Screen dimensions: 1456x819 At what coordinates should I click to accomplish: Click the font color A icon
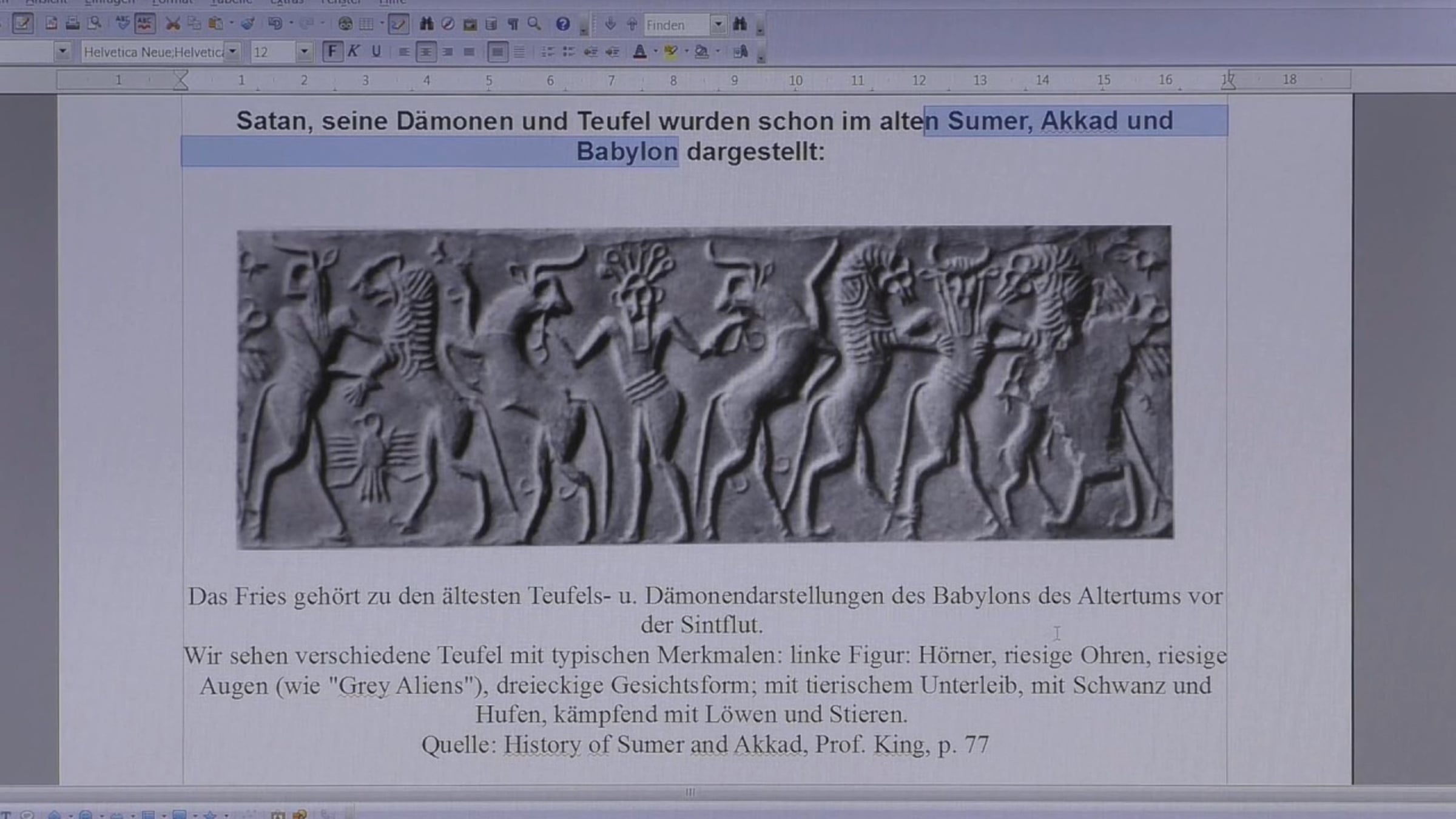pos(639,52)
